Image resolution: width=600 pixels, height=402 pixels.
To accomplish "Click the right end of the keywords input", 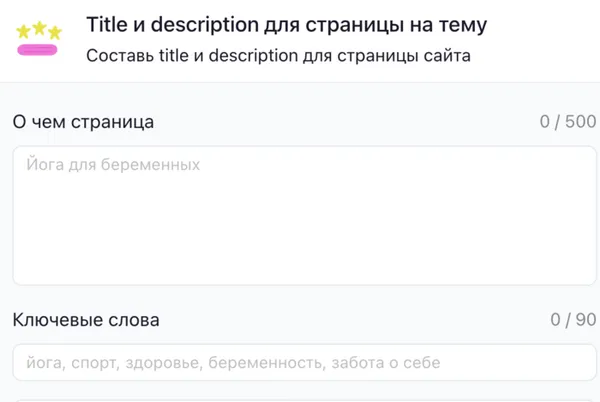I will point(570,363).
